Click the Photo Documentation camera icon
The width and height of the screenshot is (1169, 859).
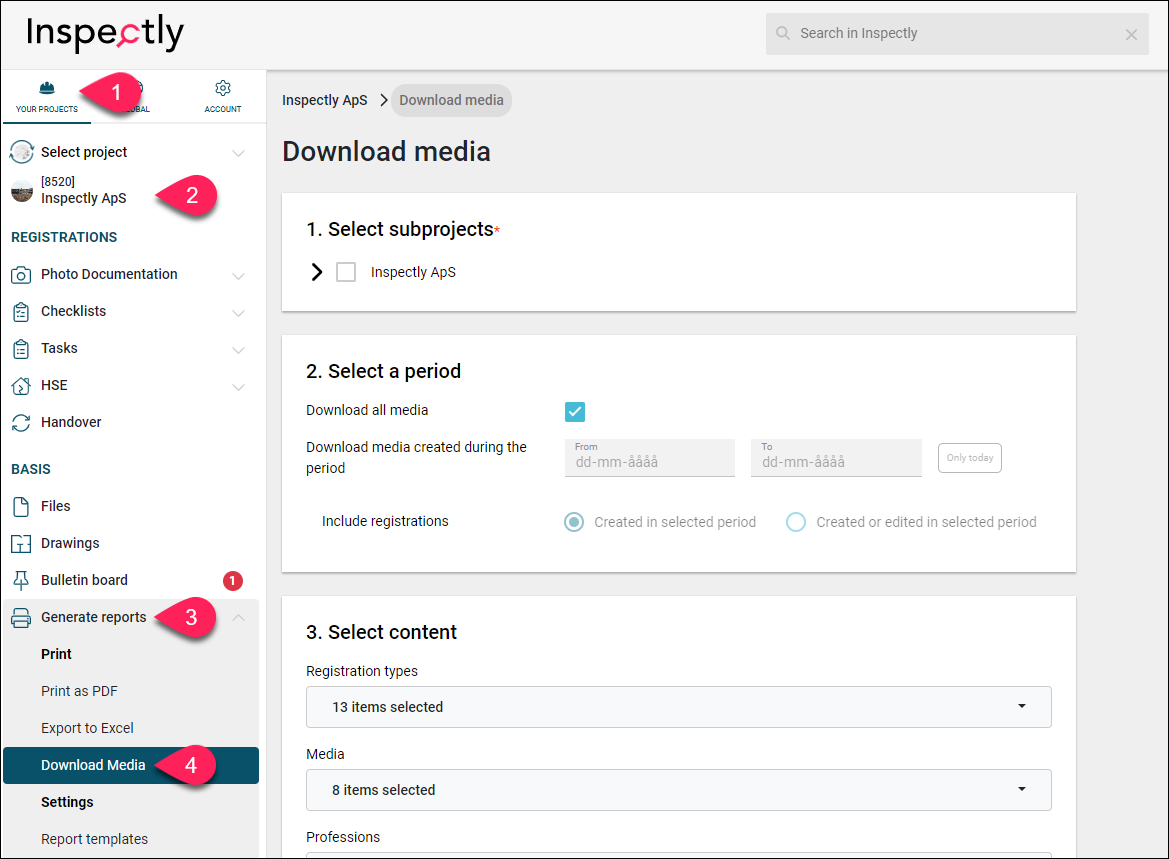pos(21,275)
